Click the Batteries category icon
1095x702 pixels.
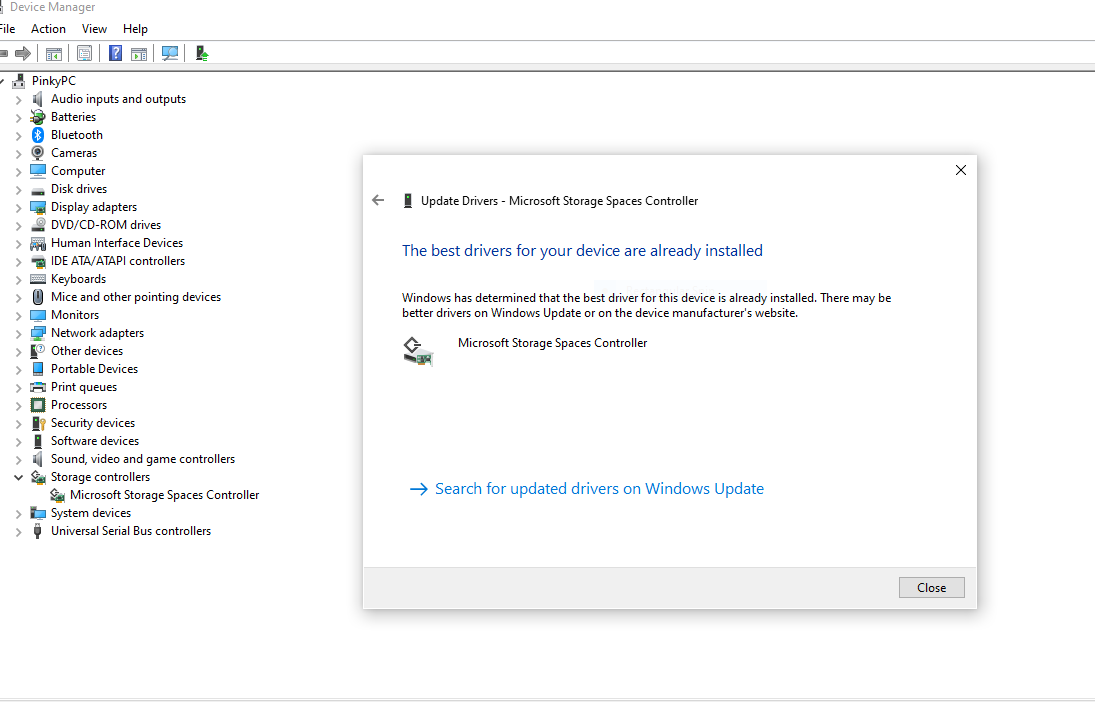pos(38,117)
